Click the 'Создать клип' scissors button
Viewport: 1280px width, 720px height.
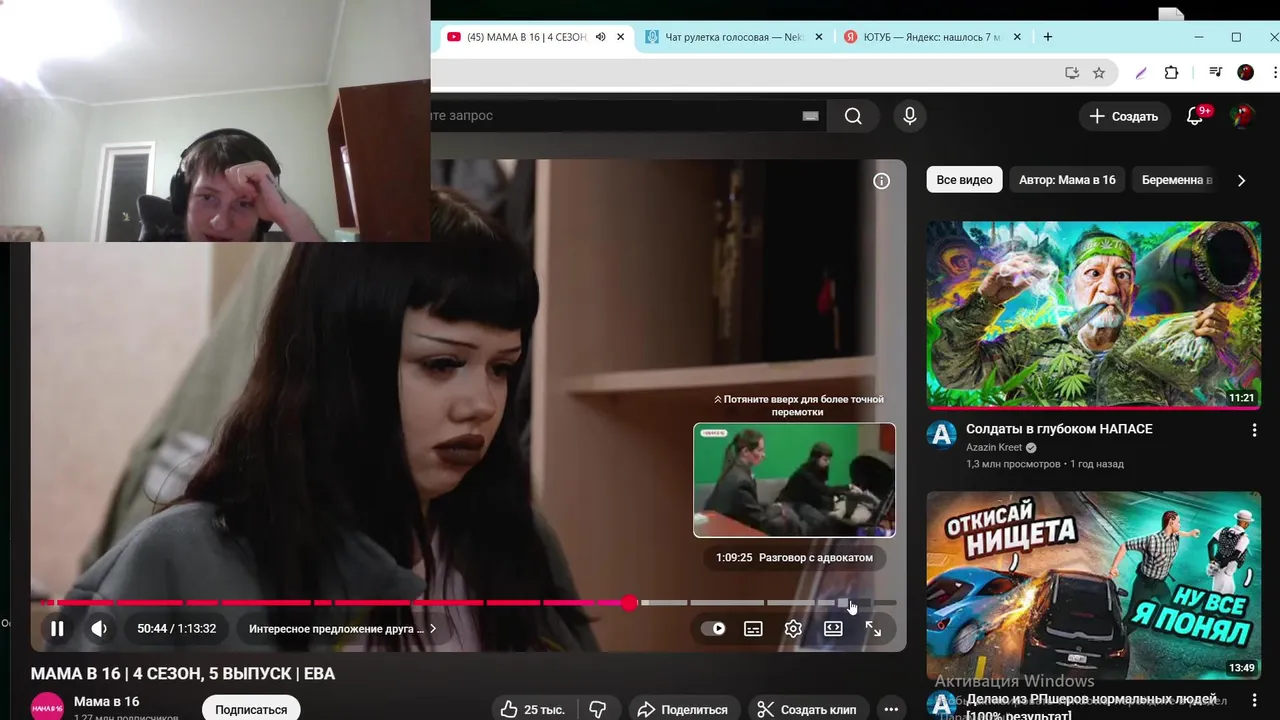click(x=806, y=709)
